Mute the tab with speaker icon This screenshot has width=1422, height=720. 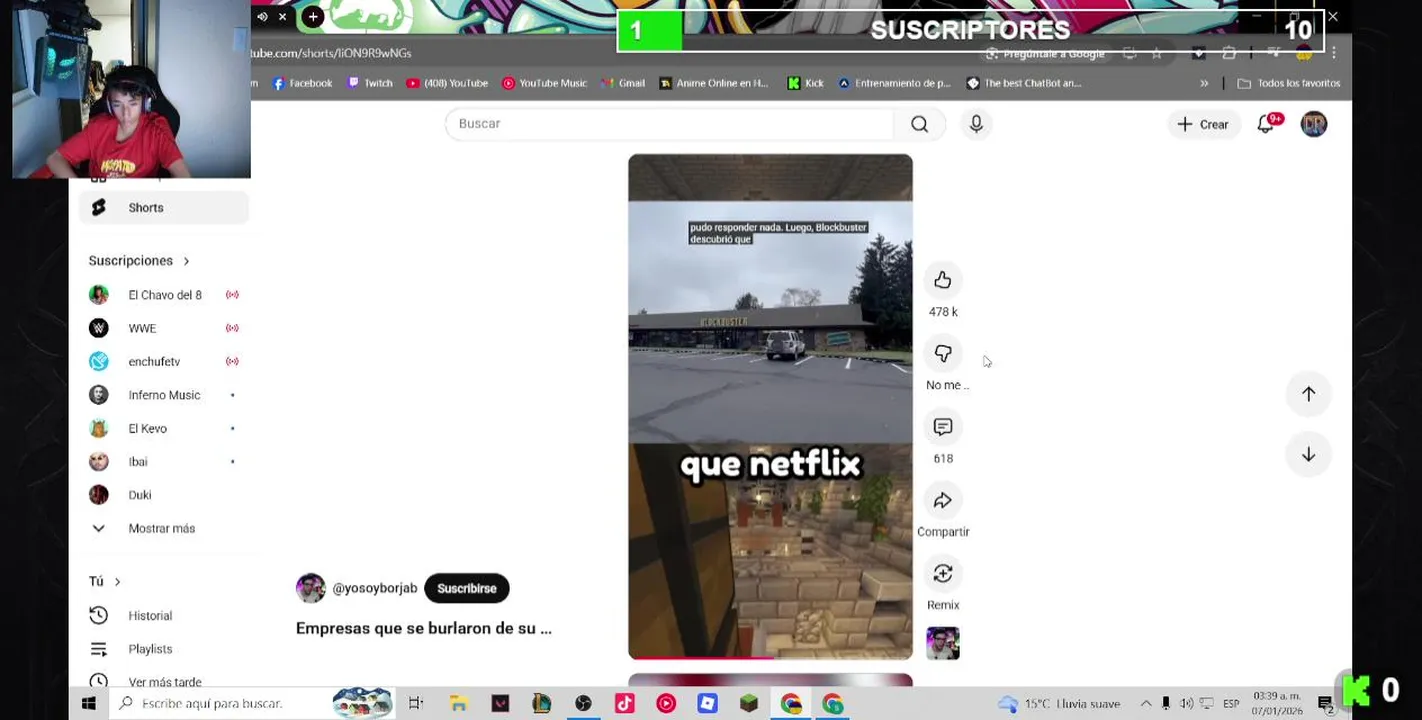point(262,17)
